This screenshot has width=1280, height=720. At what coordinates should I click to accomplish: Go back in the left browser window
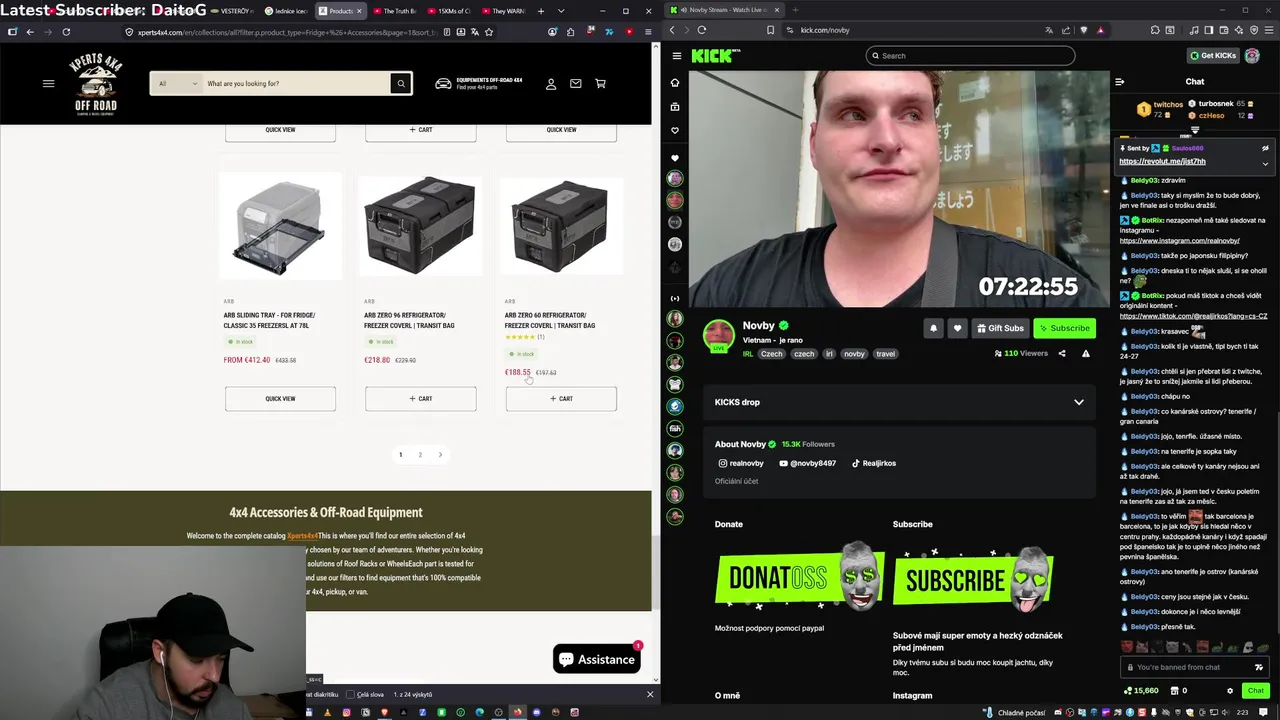tap(30, 32)
